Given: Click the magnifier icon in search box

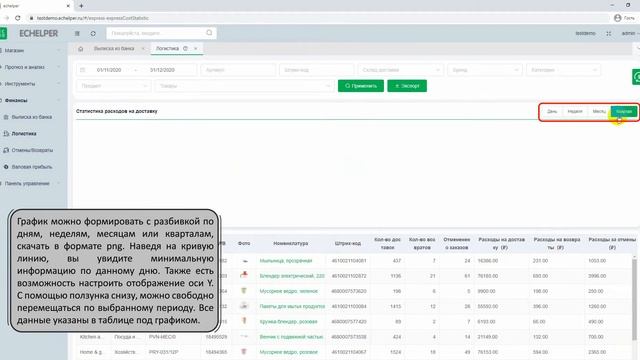Looking at the screenshot, I should pos(209,33).
